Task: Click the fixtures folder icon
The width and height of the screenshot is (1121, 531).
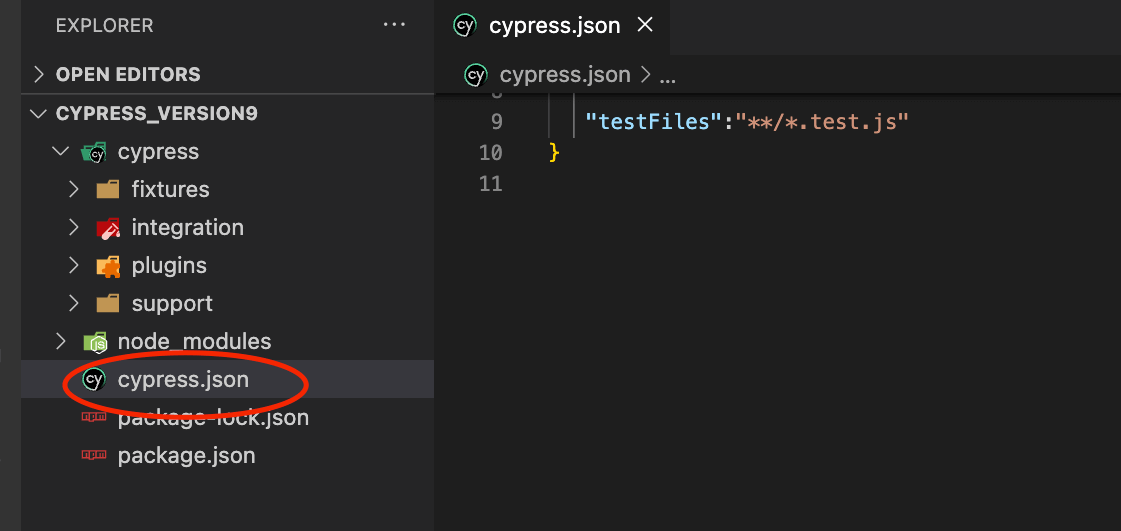Action: tap(108, 189)
